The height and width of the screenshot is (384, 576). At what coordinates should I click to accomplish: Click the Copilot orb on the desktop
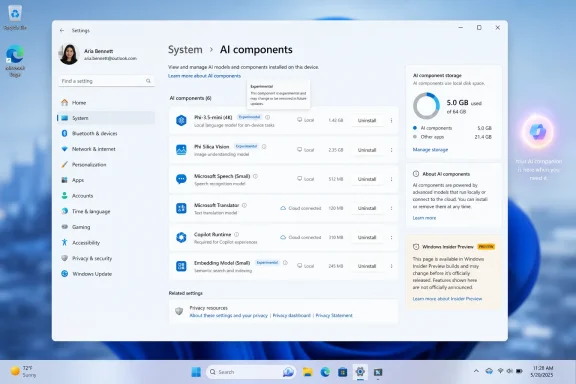538,132
